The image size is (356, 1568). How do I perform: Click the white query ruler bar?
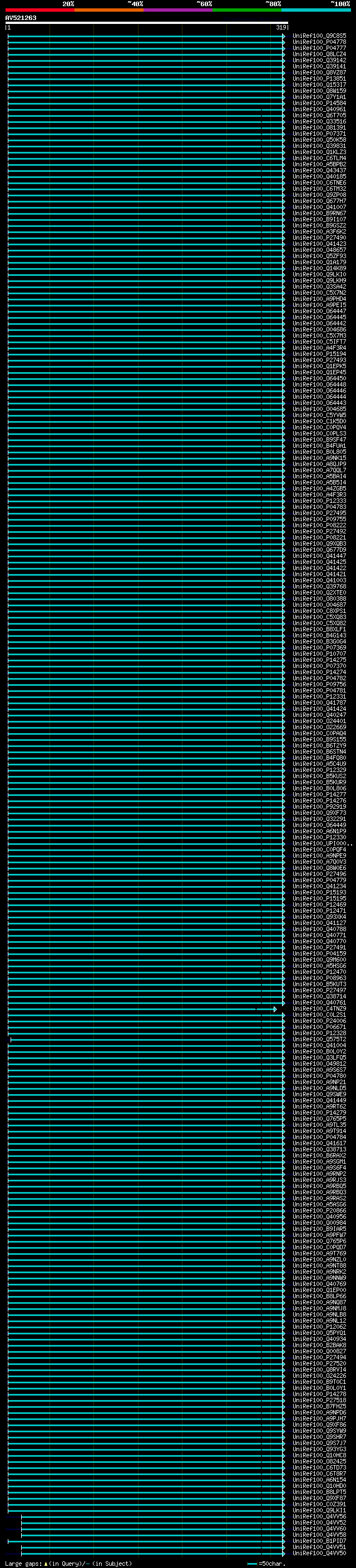(x=147, y=22)
